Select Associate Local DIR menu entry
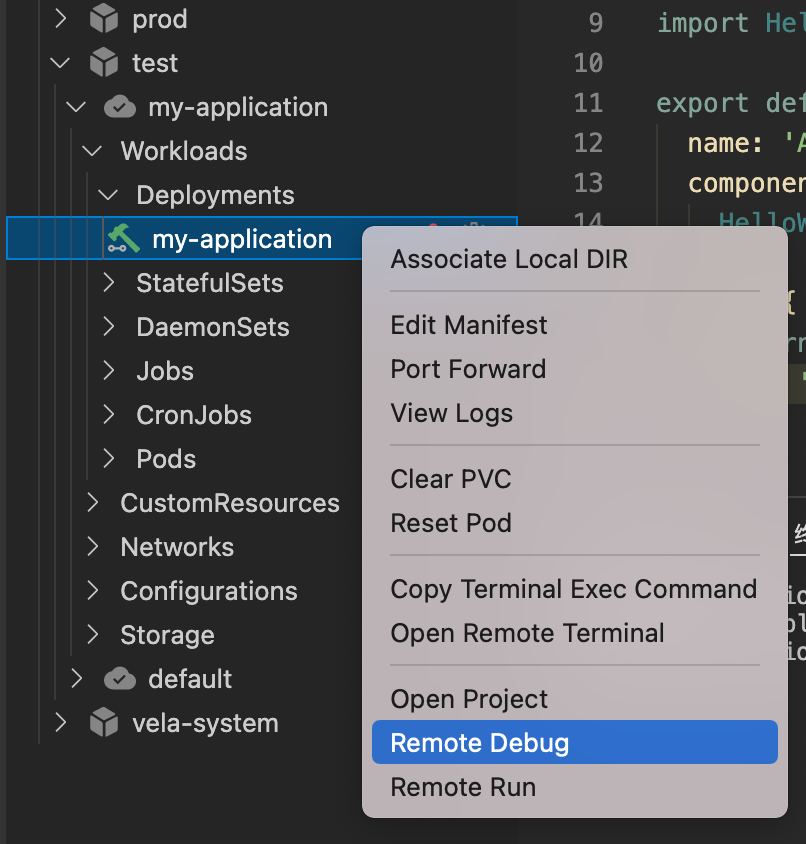 tap(509, 259)
